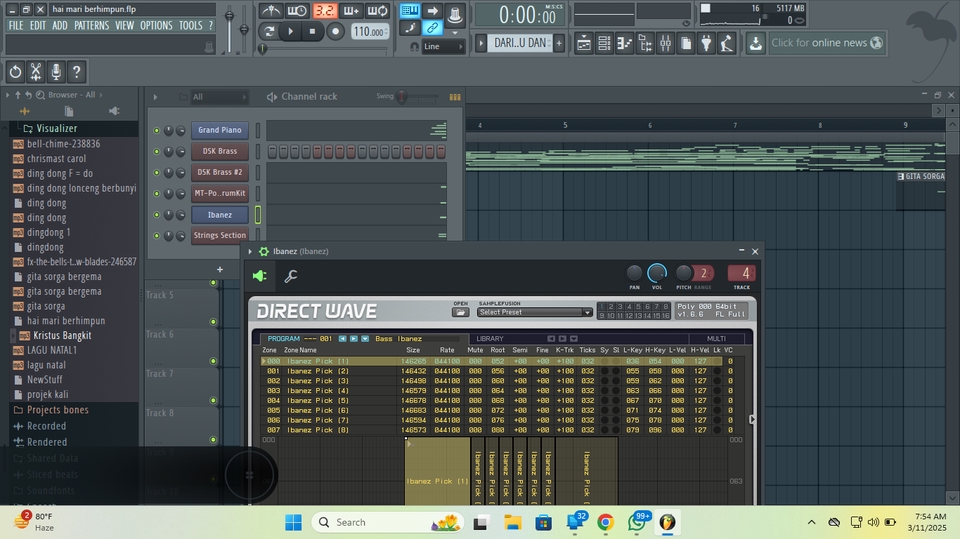Open the PATTERNS menu
Viewport: 960px width, 539px height.
(92, 26)
